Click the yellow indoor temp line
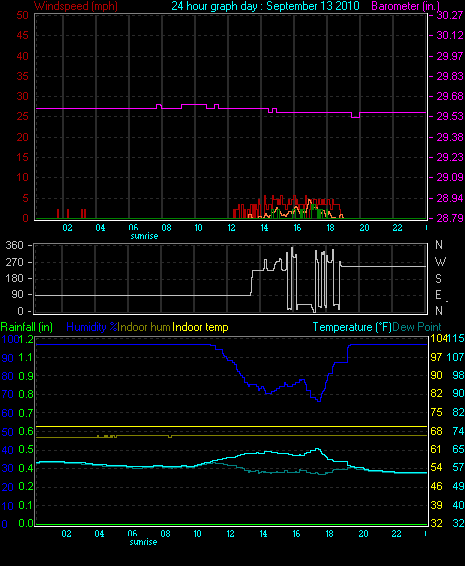This screenshot has width=465, height=566. point(231,426)
